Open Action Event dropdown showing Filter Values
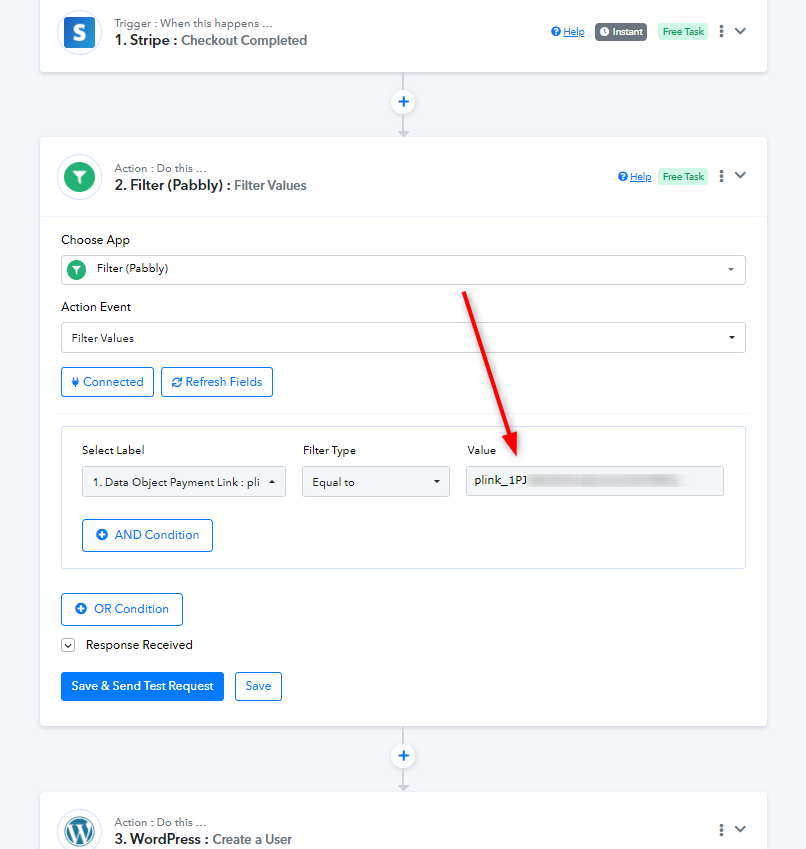 pos(403,338)
